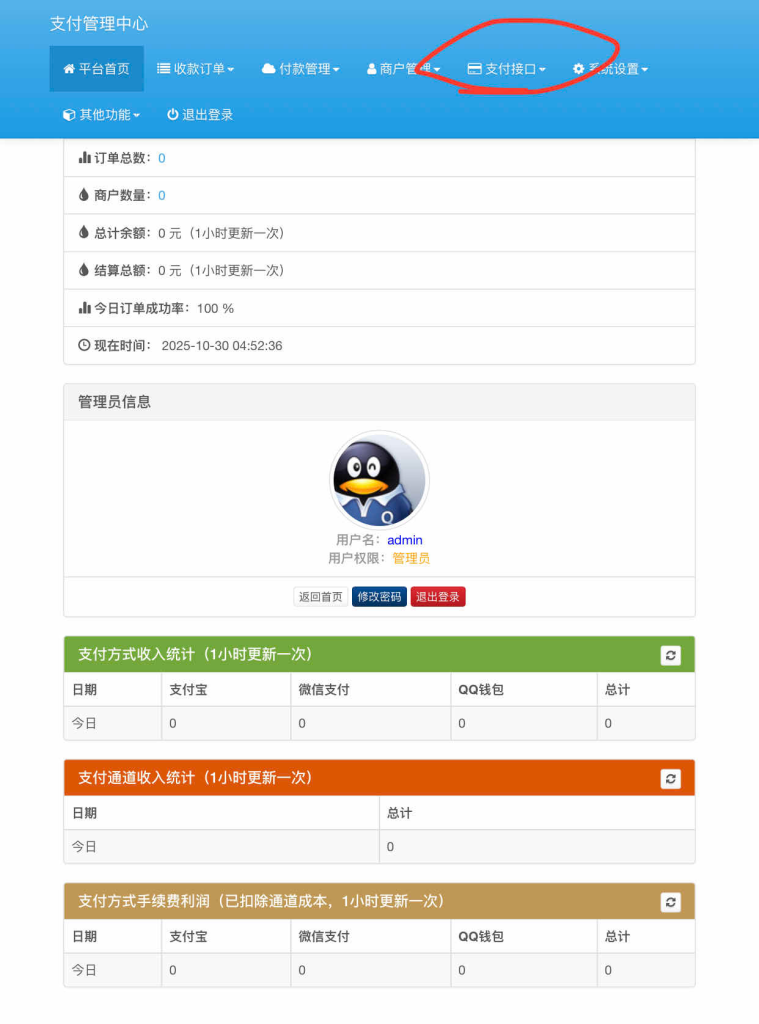759x1024 pixels.
Task: Click the chart icon beside 今日订单成功率
Action: [x=84, y=308]
